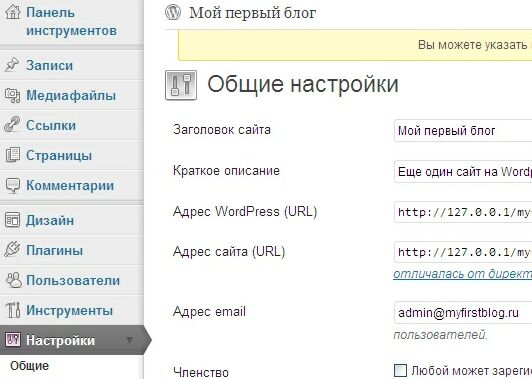
Task: Click the Адрес WordPress (URL) input
Action: tap(463, 212)
